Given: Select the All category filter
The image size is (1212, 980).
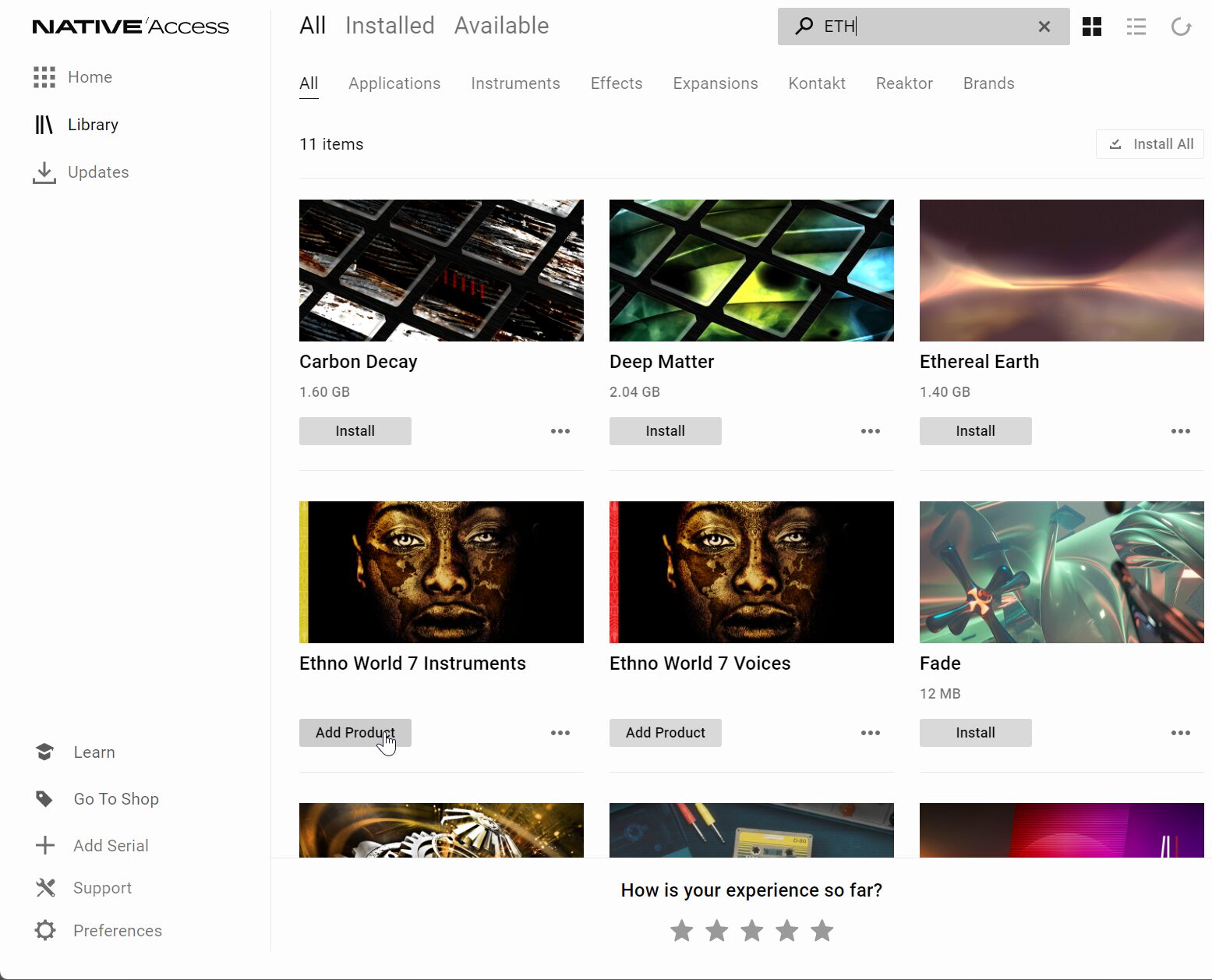Looking at the screenshot, I should pos(309,83).
